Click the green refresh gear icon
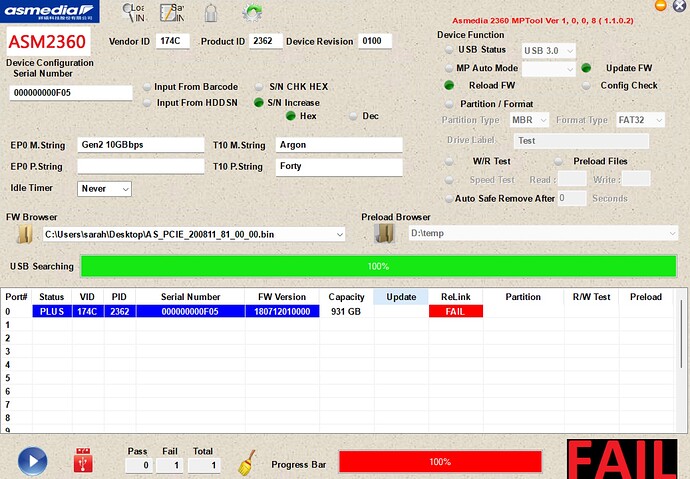The width and height of the screenshot is (690, 479). (x=252, y=12)
